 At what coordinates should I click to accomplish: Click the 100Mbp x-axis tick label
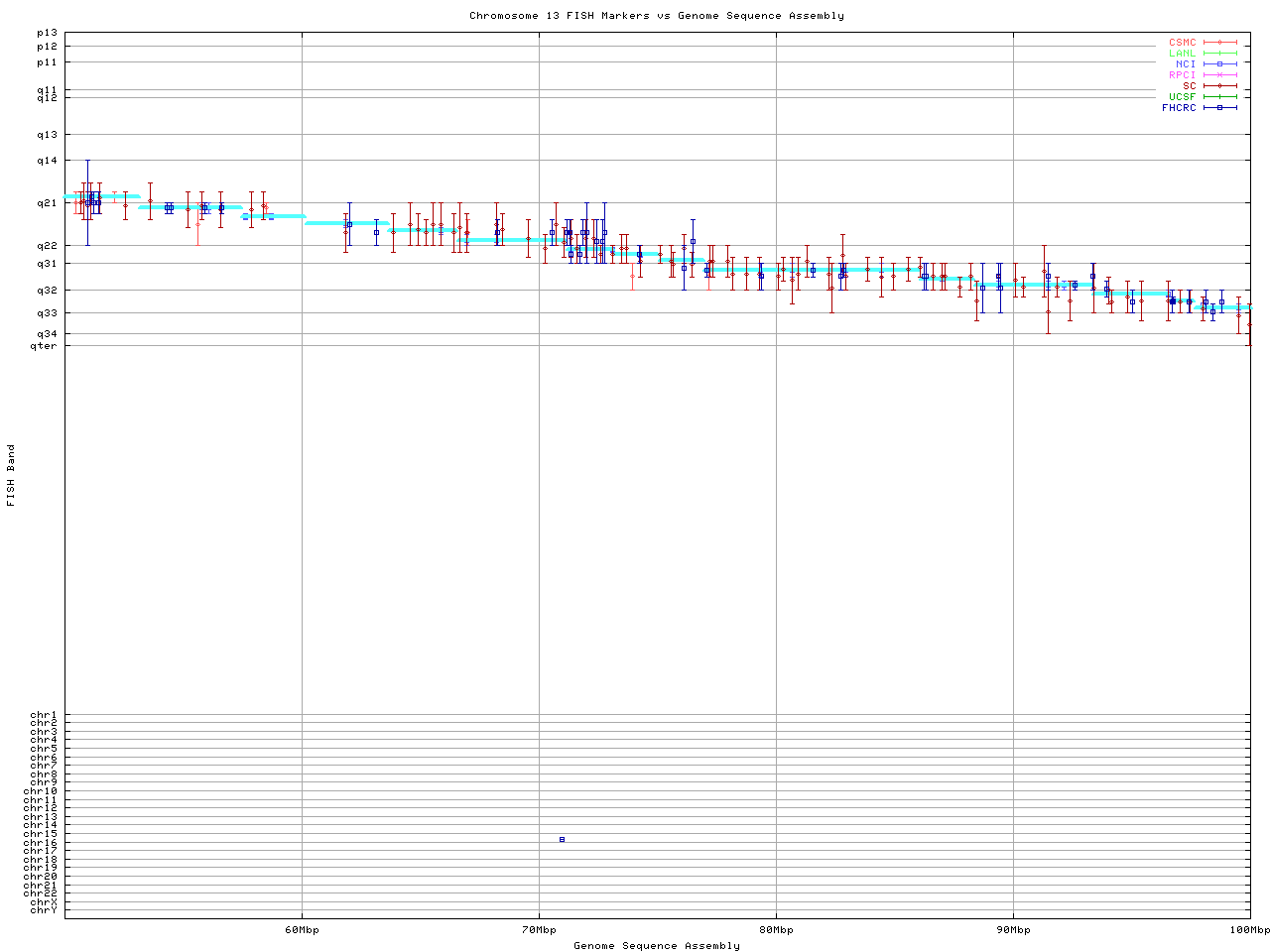tap(1249, 930)
